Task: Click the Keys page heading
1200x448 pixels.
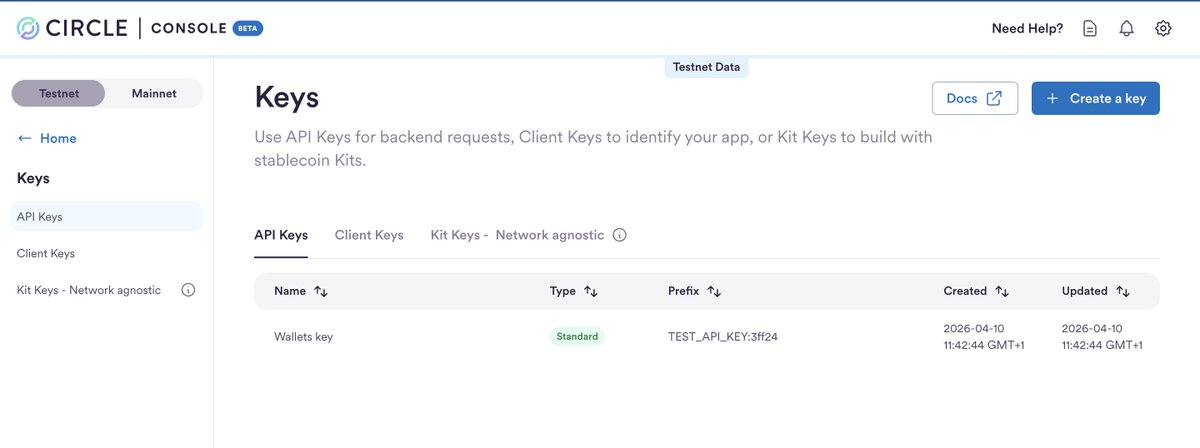Action: click(x=287, y=98)
